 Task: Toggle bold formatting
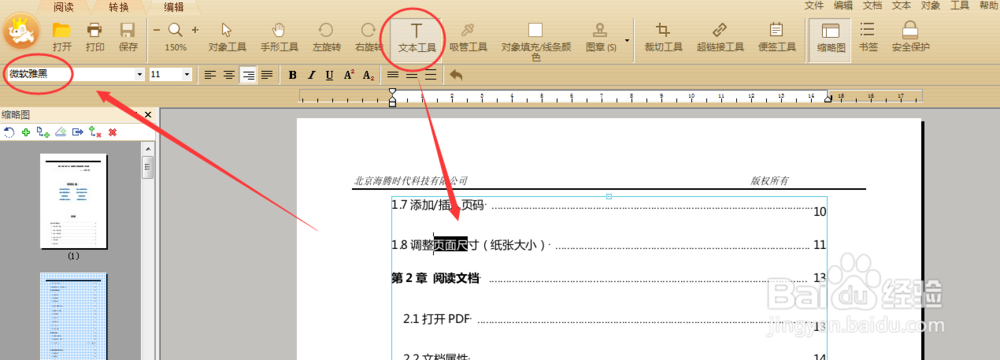pos(293,75)
